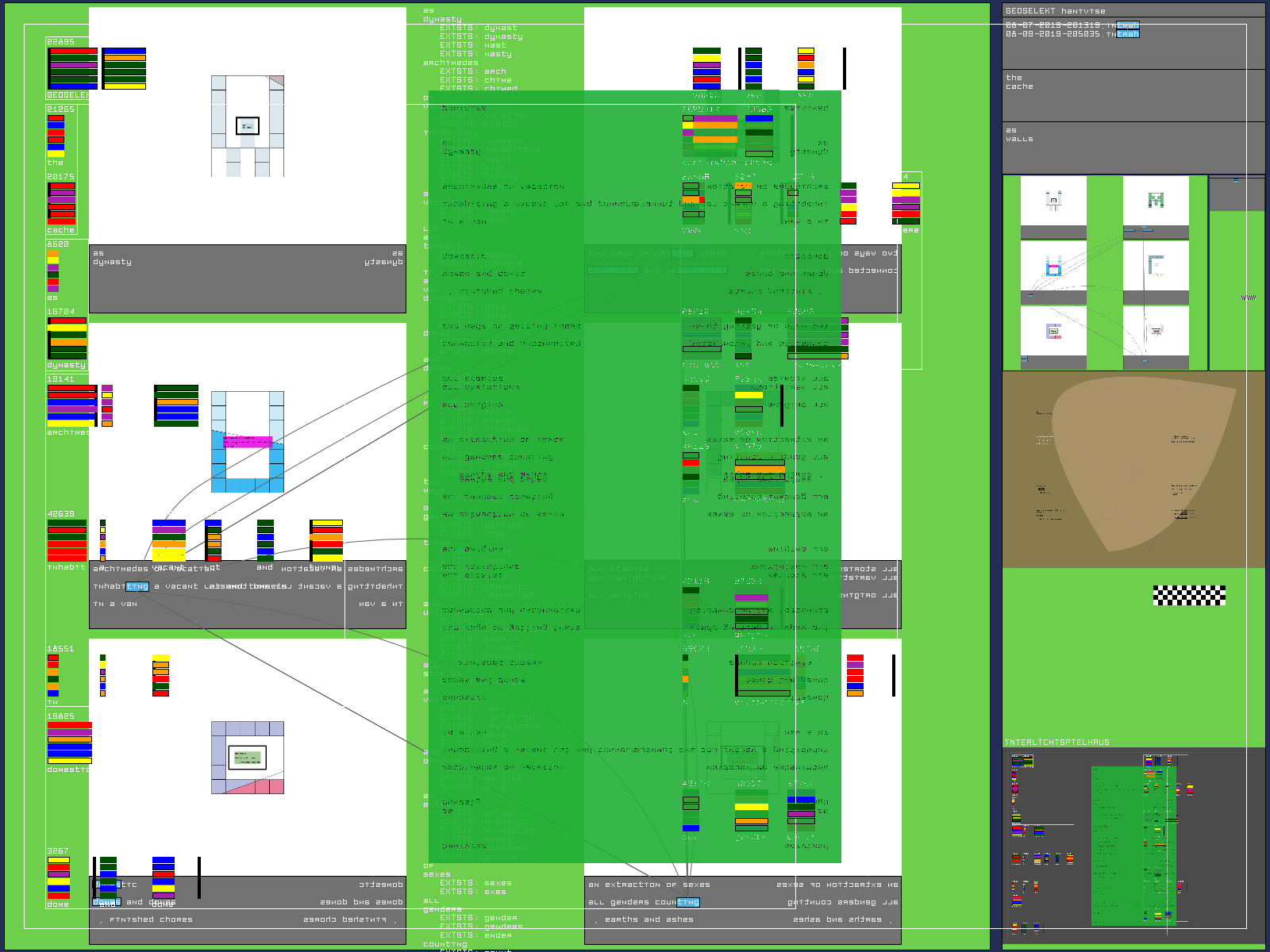The image size is (1270, 952).
Task: Open the 08-09-2019-205035 file entry
Action: click(1072, 34)
